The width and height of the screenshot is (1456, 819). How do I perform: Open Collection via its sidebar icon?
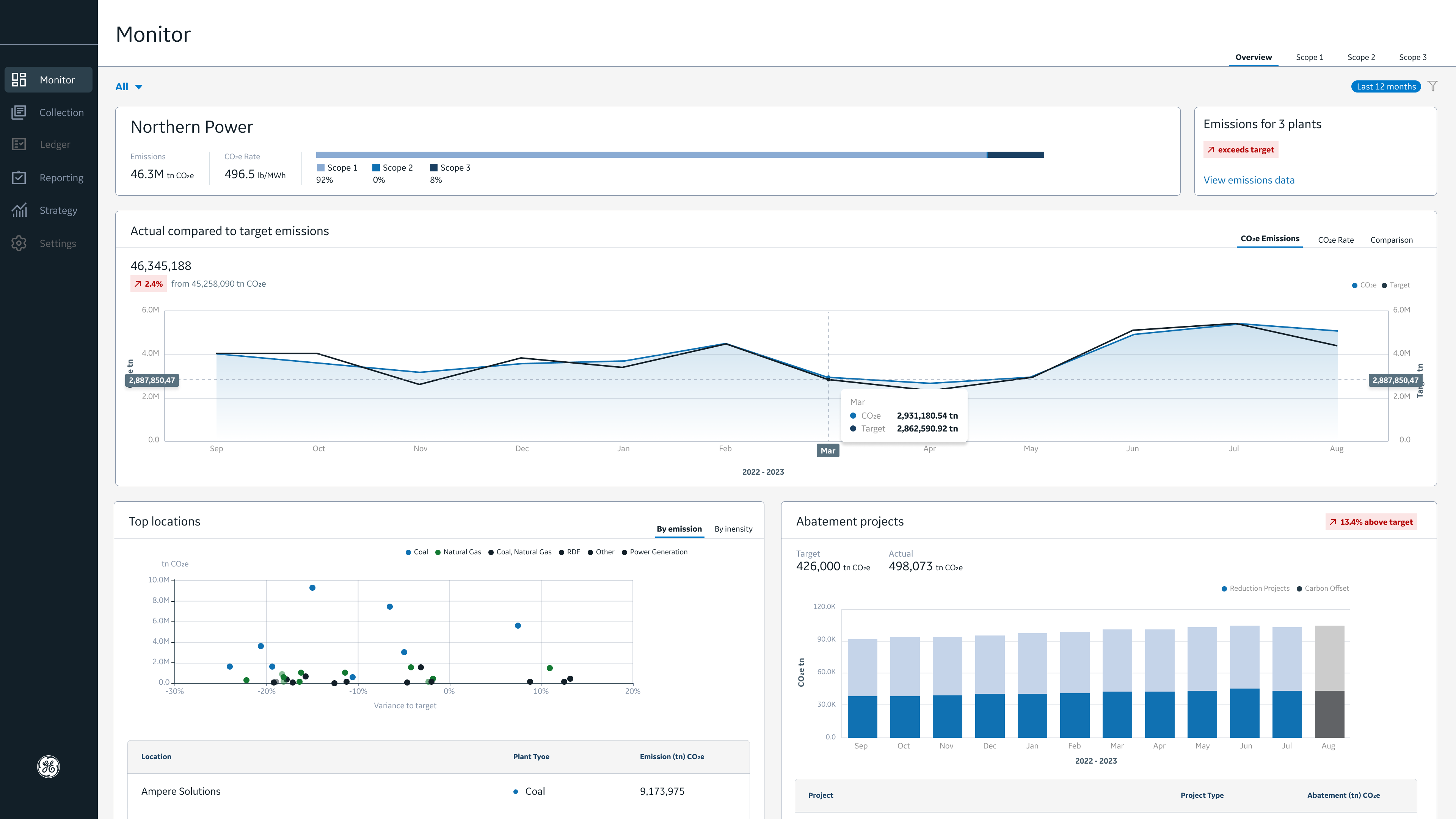[x=19, y=113]
